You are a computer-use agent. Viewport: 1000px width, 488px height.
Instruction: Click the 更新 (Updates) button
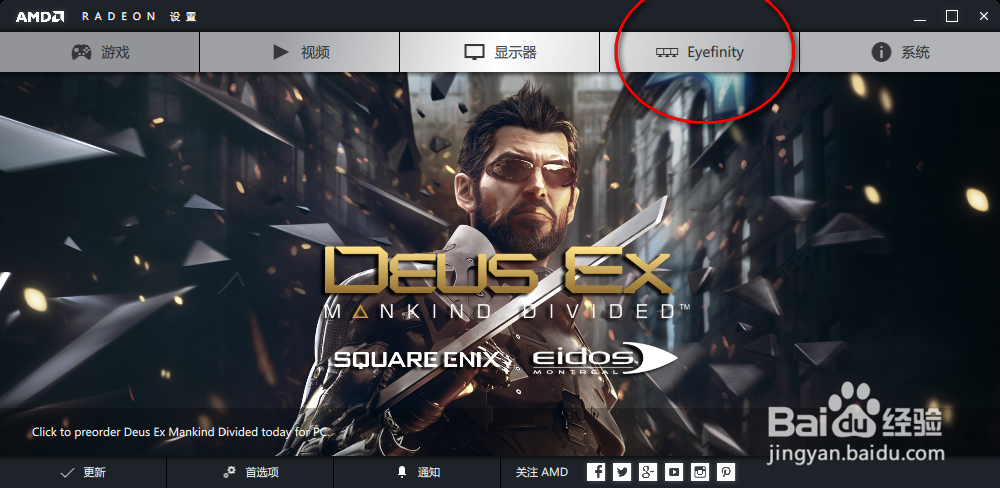(x=83, y=472)
